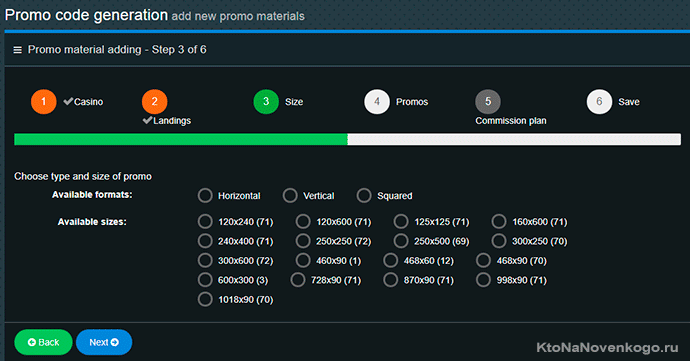Image resolution: width=690 pixels, height=361 pixels.
Task: Click the "Available sizes:" label
Action: [x=92, y=222]
